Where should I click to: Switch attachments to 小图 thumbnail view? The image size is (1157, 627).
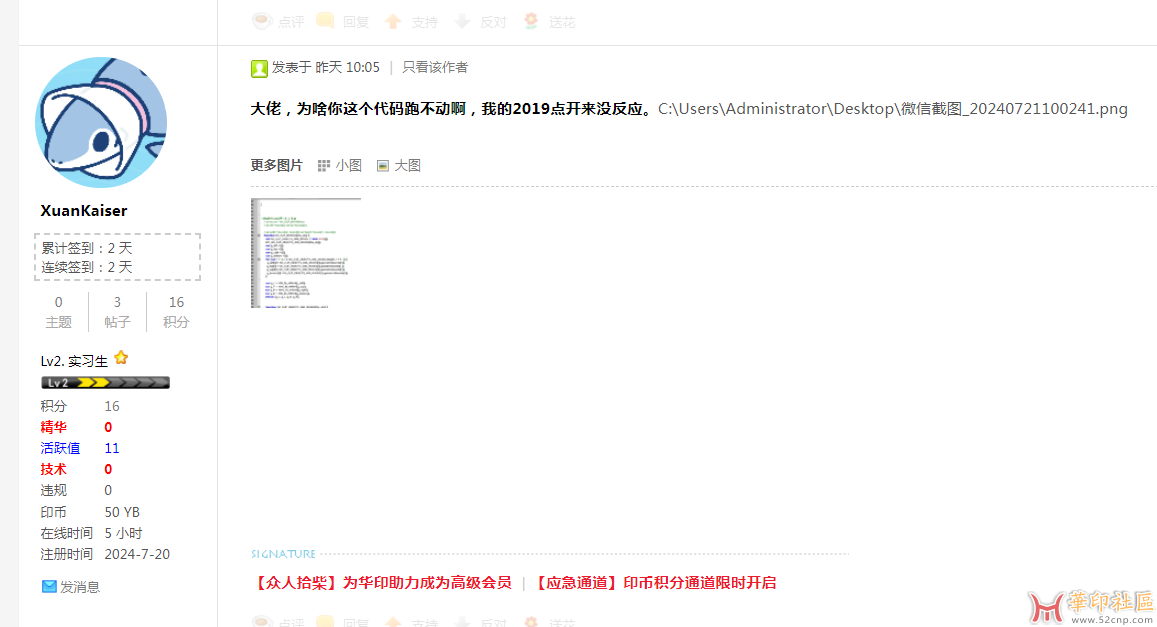[x=348, y=165]
